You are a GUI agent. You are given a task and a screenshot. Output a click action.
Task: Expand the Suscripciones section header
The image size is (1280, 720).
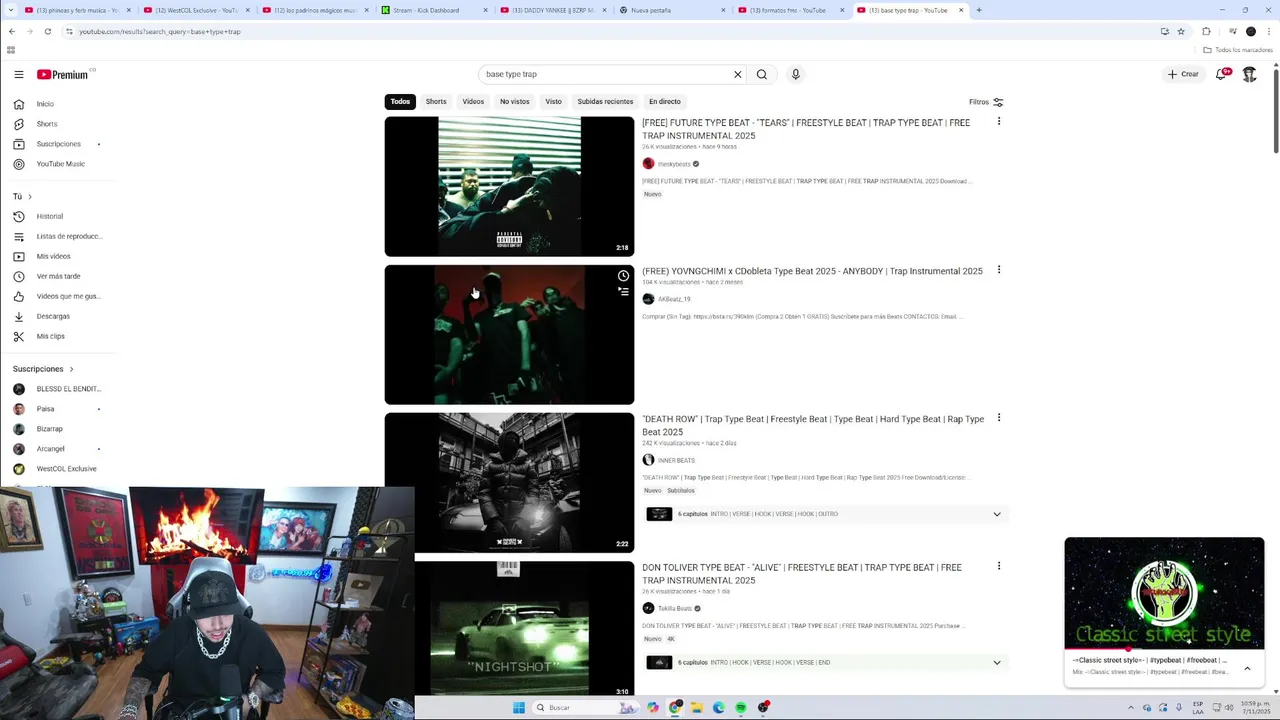(43, 369)
